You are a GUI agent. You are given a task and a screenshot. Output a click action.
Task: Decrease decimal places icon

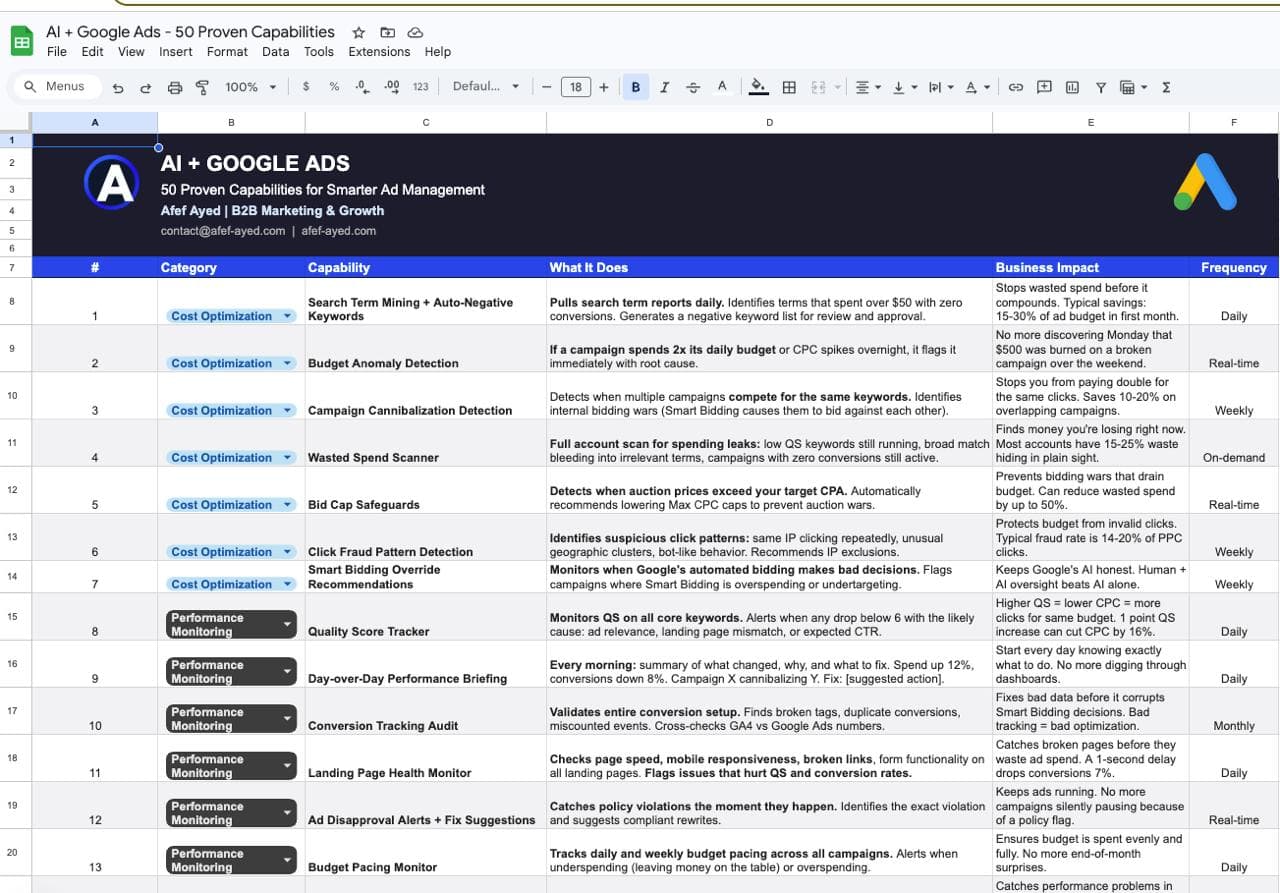pyautogui.click(x=361, y=87)
